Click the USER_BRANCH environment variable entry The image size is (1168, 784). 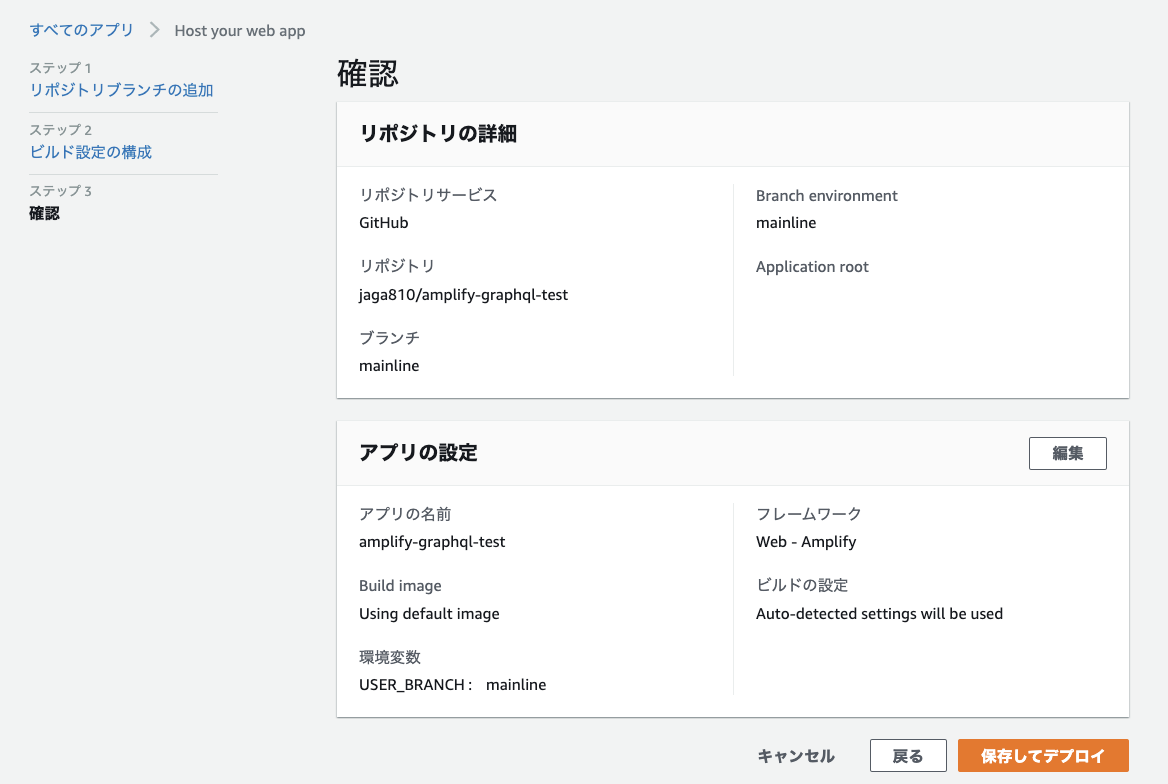[x=452, y=685]
